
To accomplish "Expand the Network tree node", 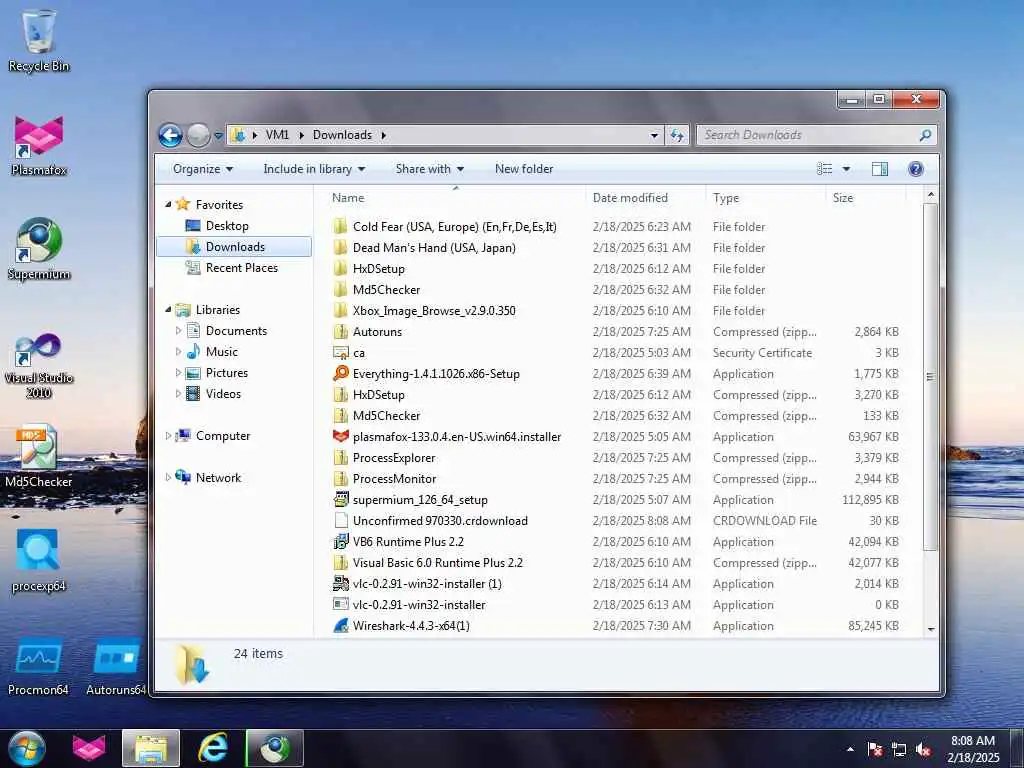I will [168, 477].
